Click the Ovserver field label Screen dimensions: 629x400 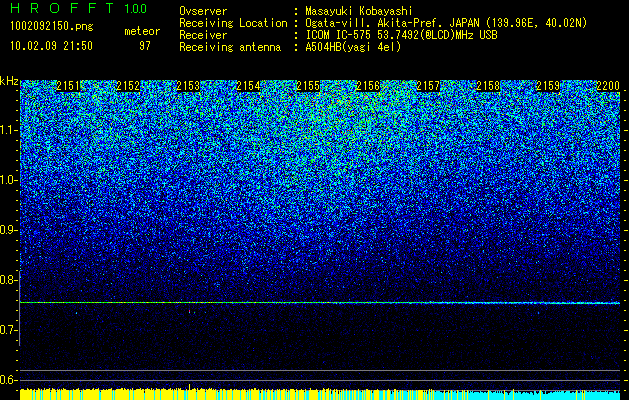[203, 11]
